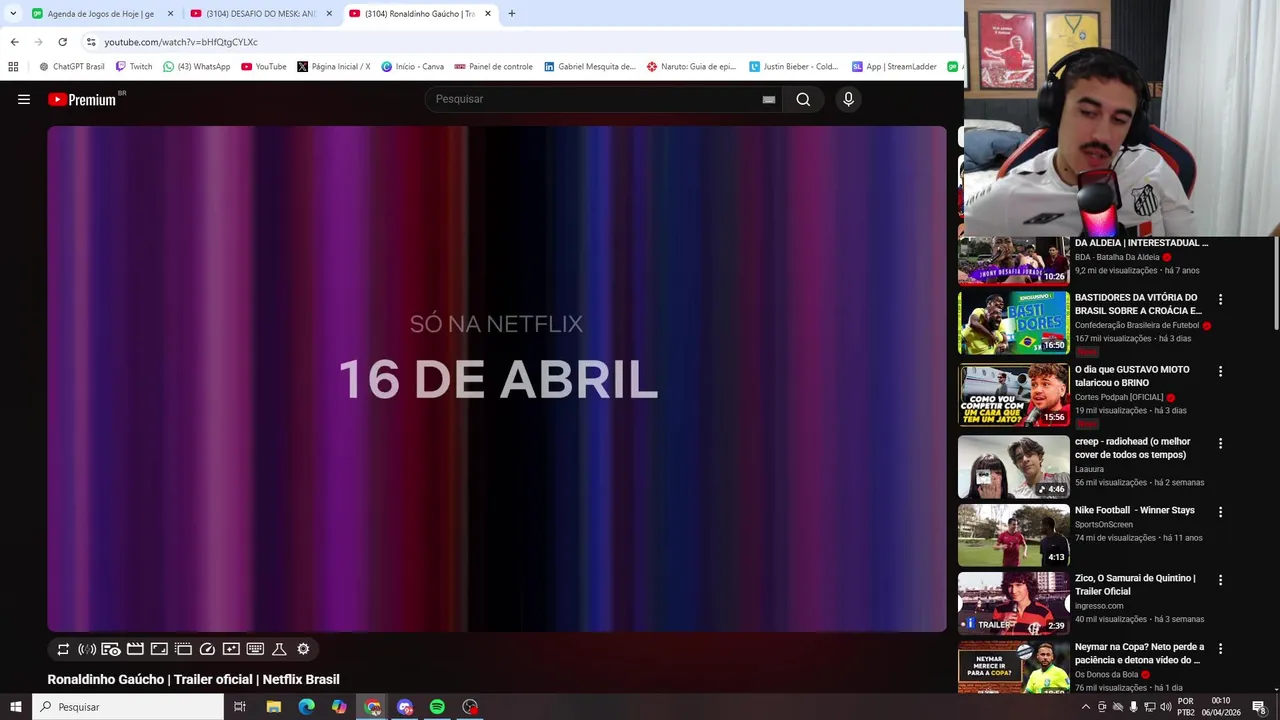The height and width of the screenshot is (720, 1280).
Task: Open the enhancer settings gear icon
Action: [x=303, y=649]
